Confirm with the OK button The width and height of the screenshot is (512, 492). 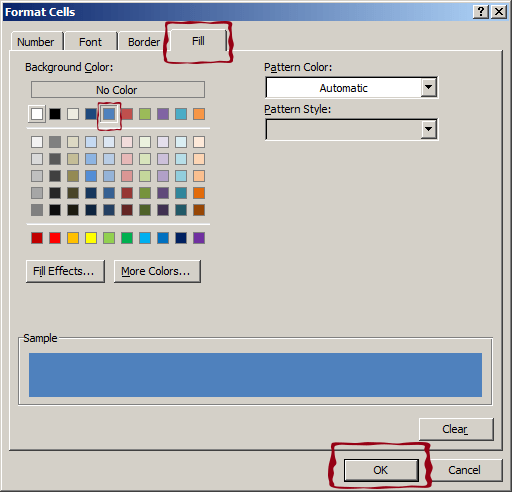(381, 470)
